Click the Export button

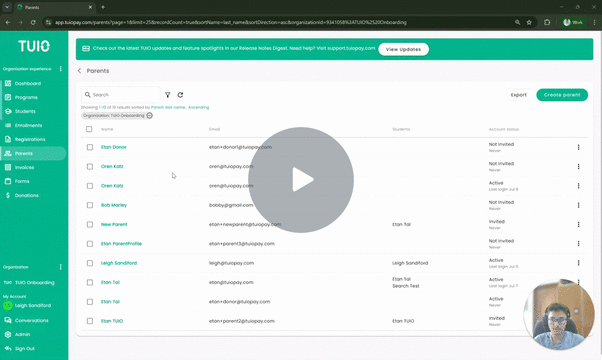click(x=519, y=95)
